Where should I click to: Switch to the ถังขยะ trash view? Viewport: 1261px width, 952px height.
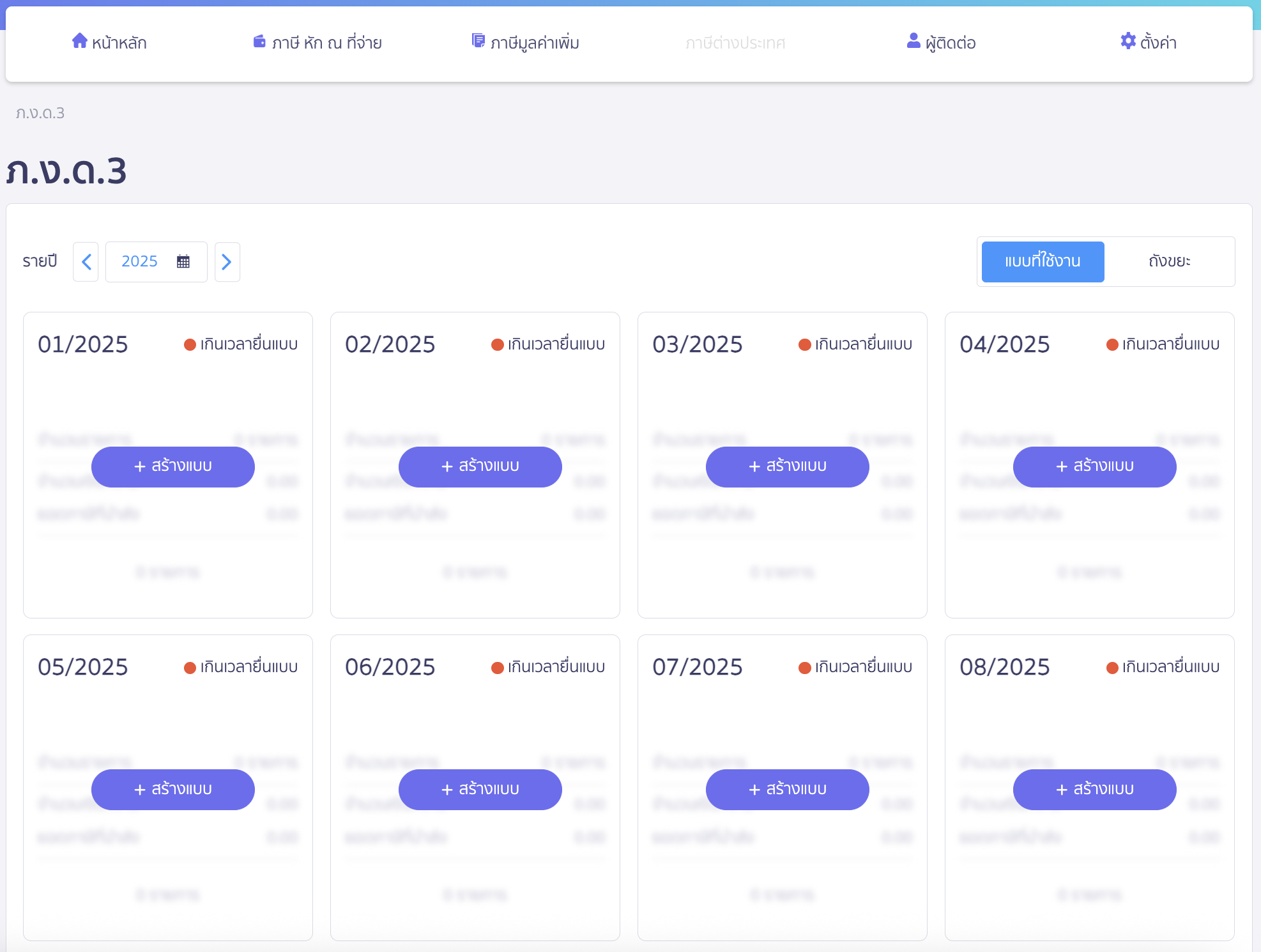(1169, 261)
